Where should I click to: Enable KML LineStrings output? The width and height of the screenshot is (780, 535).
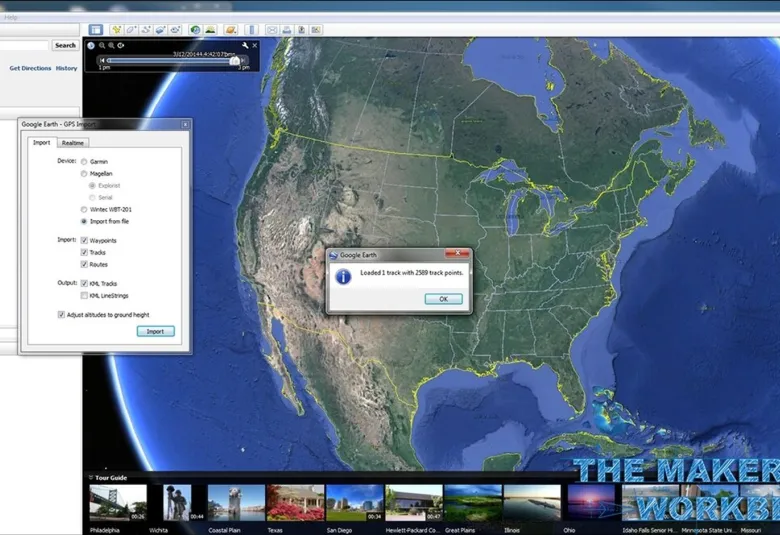(84, 296)
